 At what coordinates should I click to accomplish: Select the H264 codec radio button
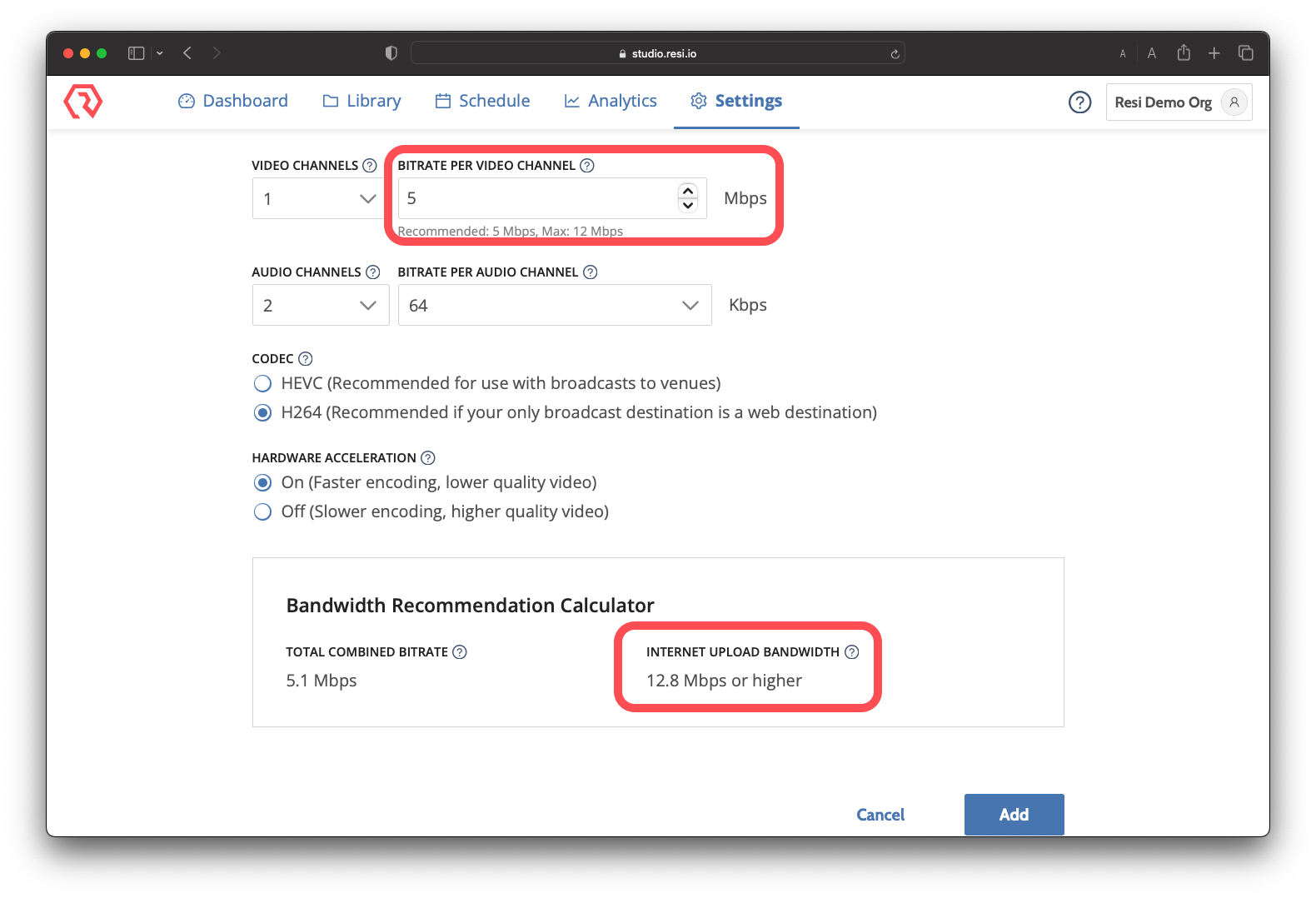pyautogui.click(x=263, y=413)
